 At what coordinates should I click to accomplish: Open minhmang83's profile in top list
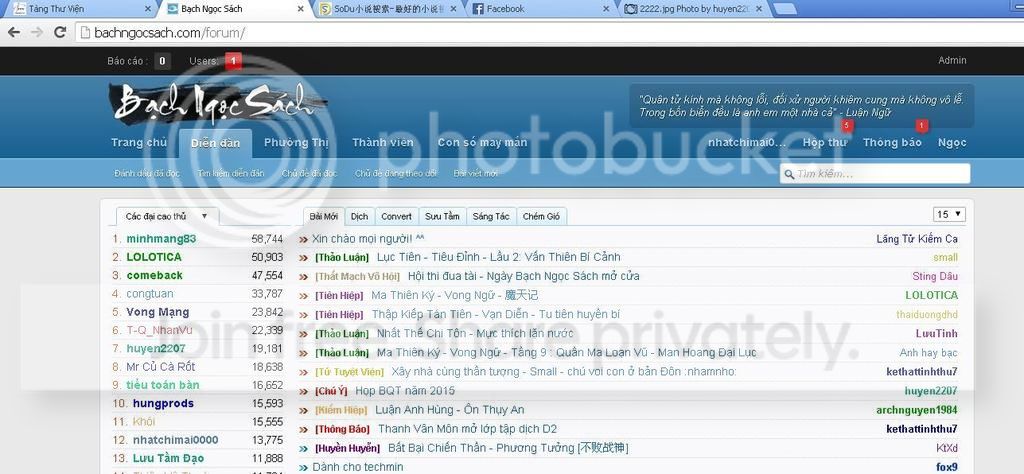point(161,239)
